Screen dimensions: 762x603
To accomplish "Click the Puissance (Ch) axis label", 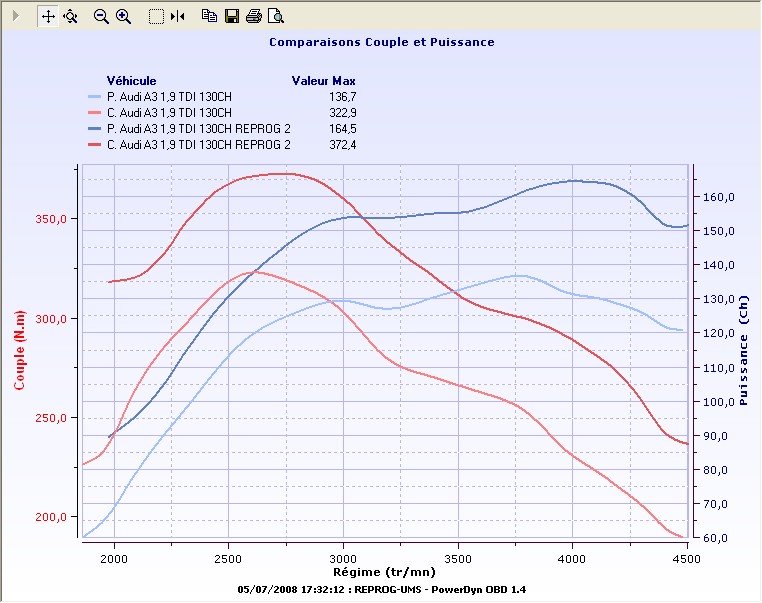I will pos(743,356).
